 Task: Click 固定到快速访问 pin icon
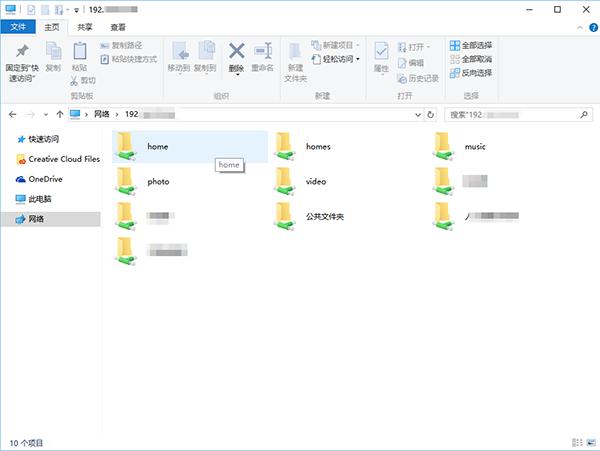coord(22,52)
